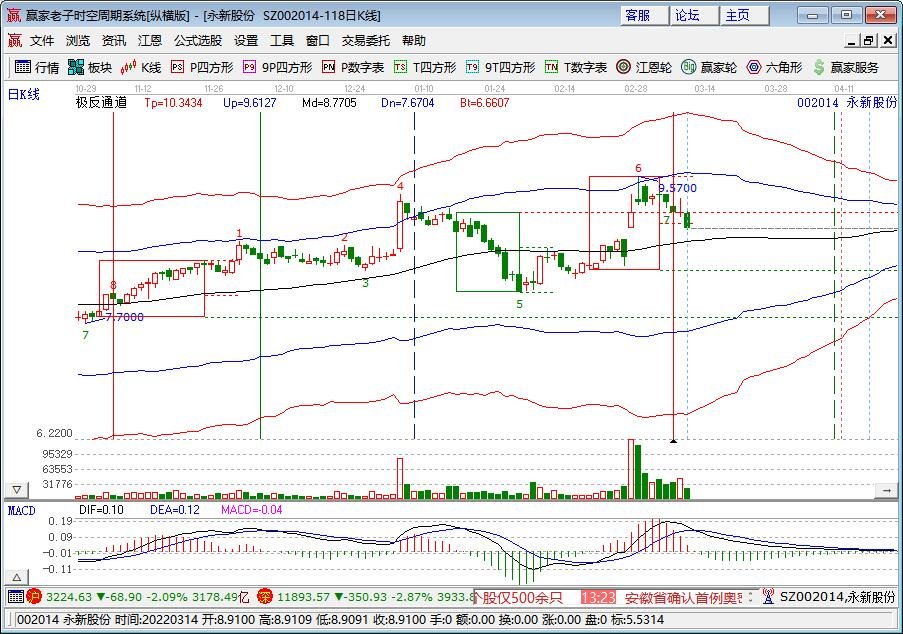This screenshot has height=634, width=903.
Task: Open the 帮助 menu
Action: pos(413,40)
